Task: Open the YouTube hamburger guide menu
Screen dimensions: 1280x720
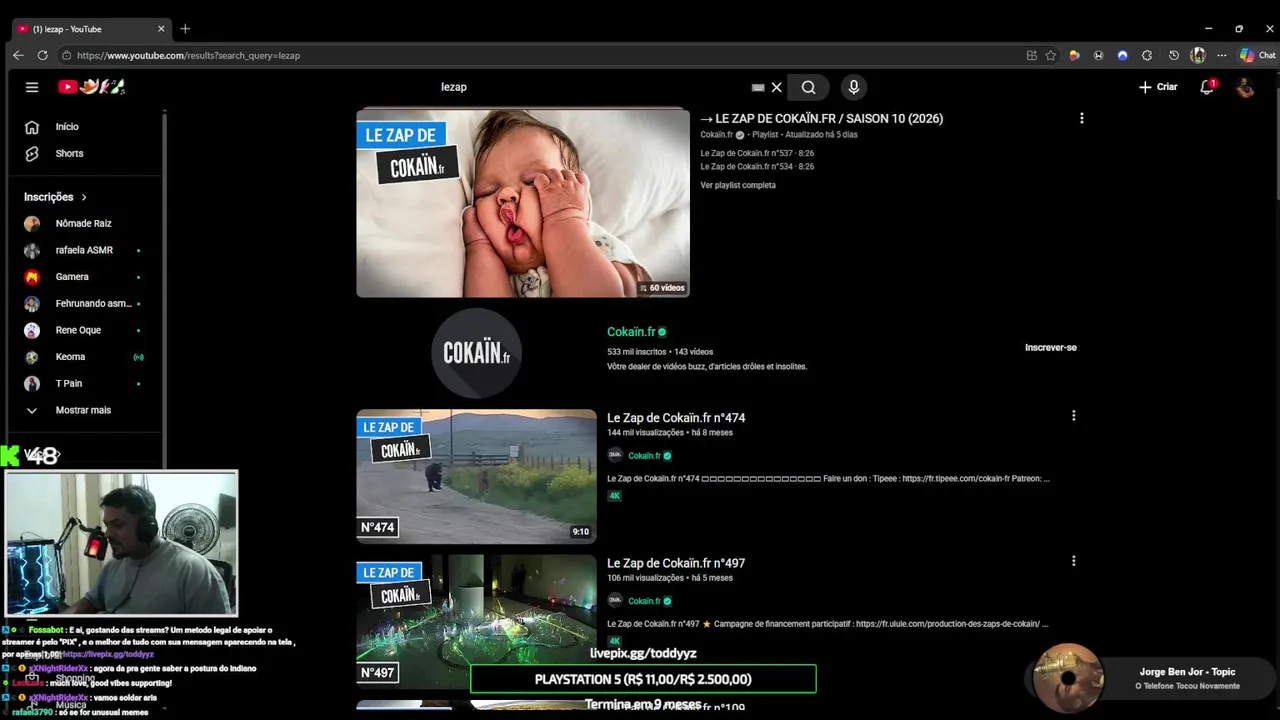Action: (x=32, y=87)
